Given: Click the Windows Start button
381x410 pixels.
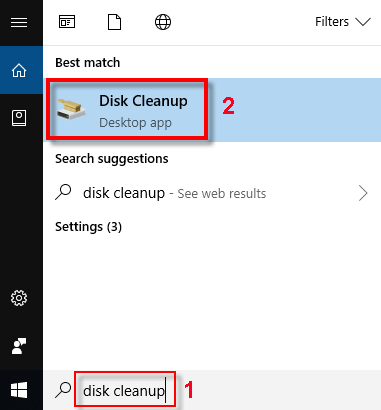Looking at the screenshot, I should click(x=19, y=390).
